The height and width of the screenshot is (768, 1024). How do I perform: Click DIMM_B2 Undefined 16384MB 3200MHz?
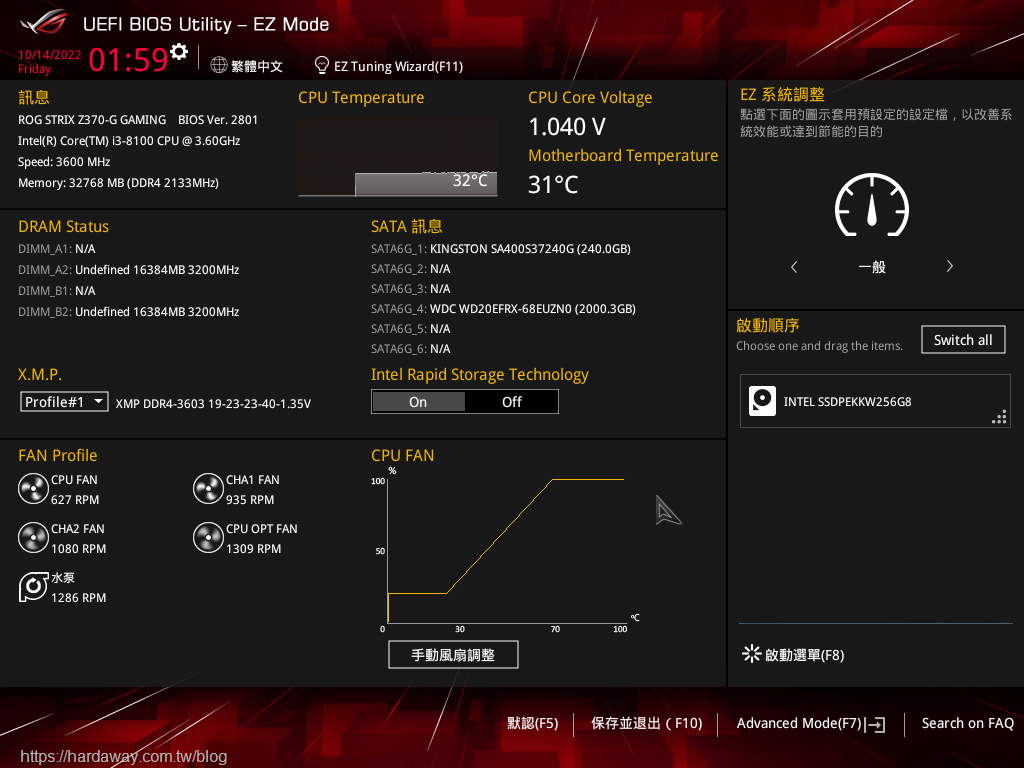tap(129, 312)
